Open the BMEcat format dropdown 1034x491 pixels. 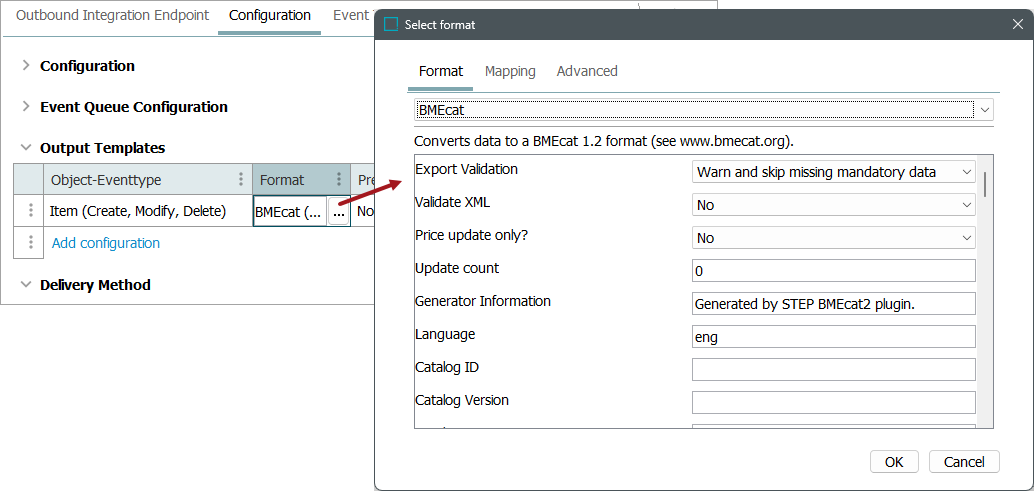[985, 110]
